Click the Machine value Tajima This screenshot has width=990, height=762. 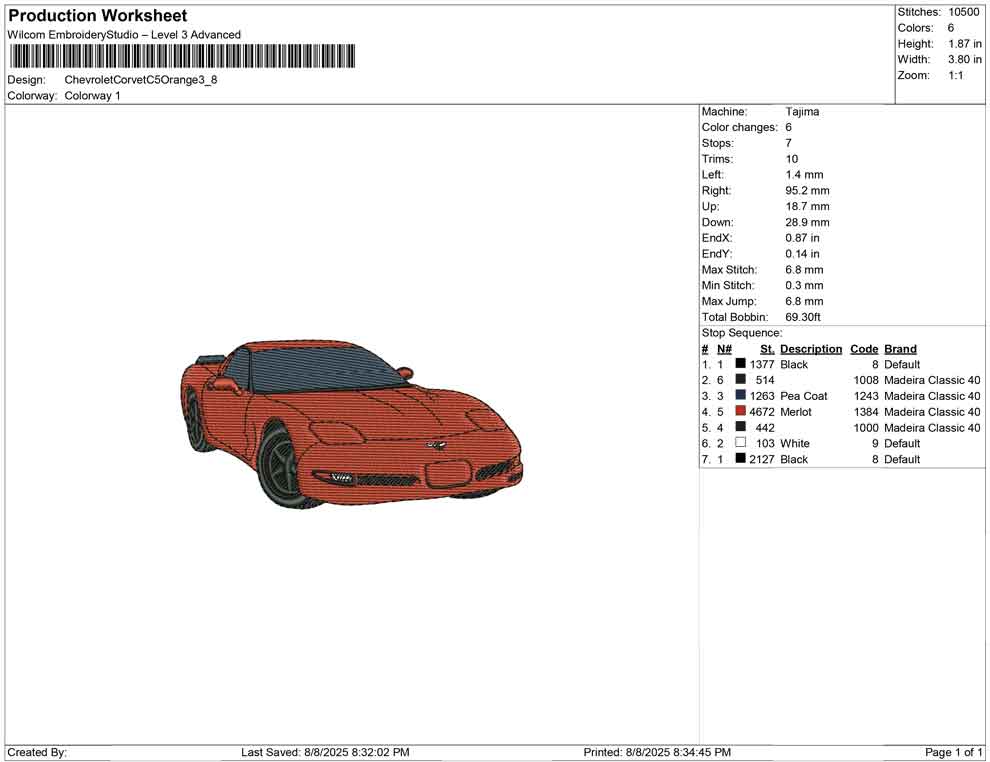tap(802, 112)
